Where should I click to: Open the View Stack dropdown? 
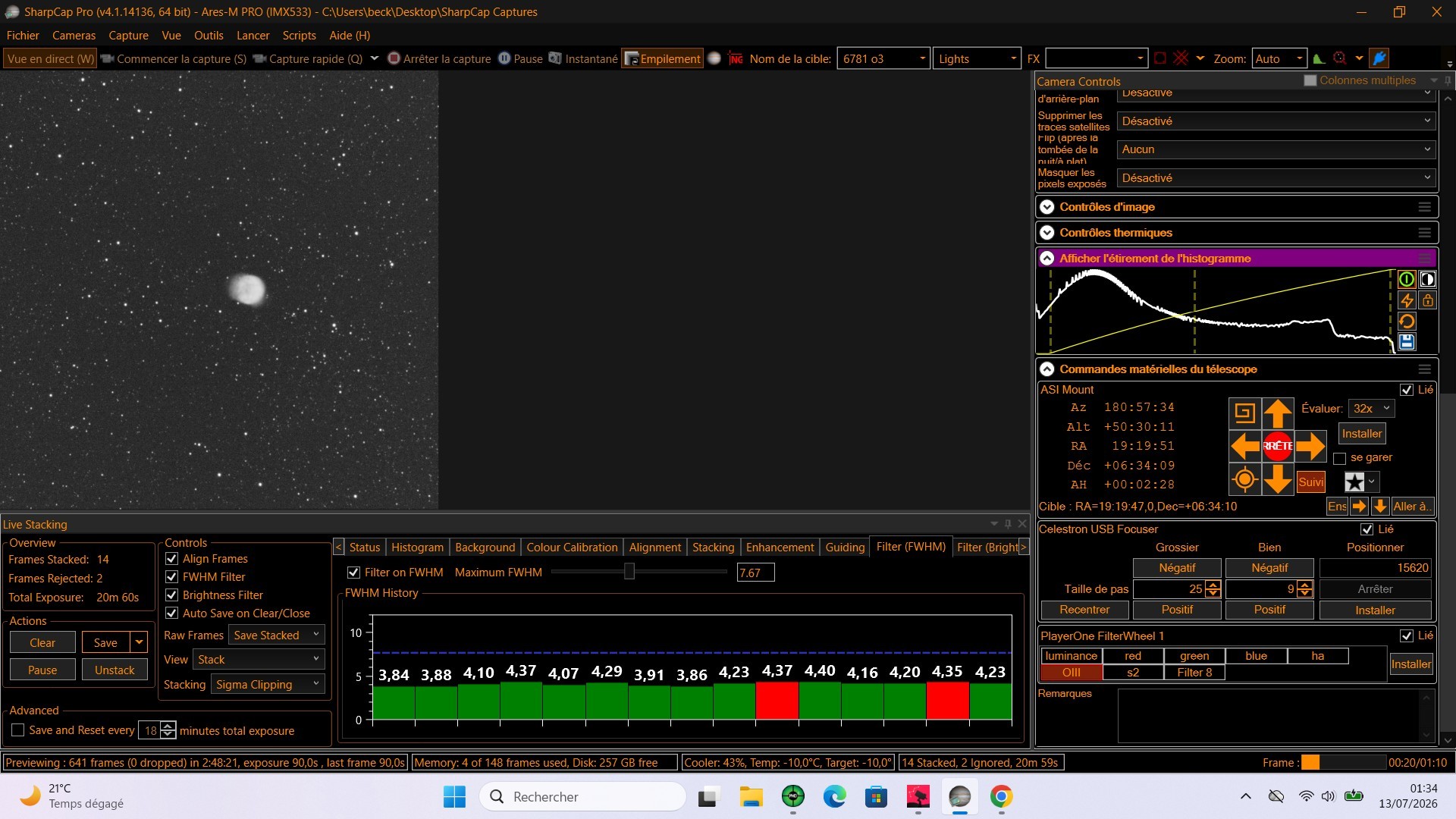[x=259, y=660]
